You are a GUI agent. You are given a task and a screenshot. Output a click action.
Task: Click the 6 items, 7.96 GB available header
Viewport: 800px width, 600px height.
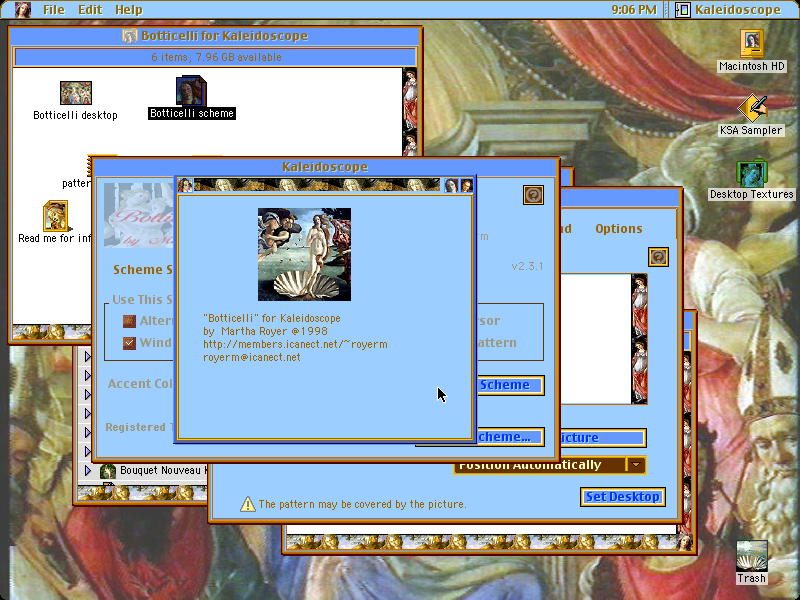(216, 57)
